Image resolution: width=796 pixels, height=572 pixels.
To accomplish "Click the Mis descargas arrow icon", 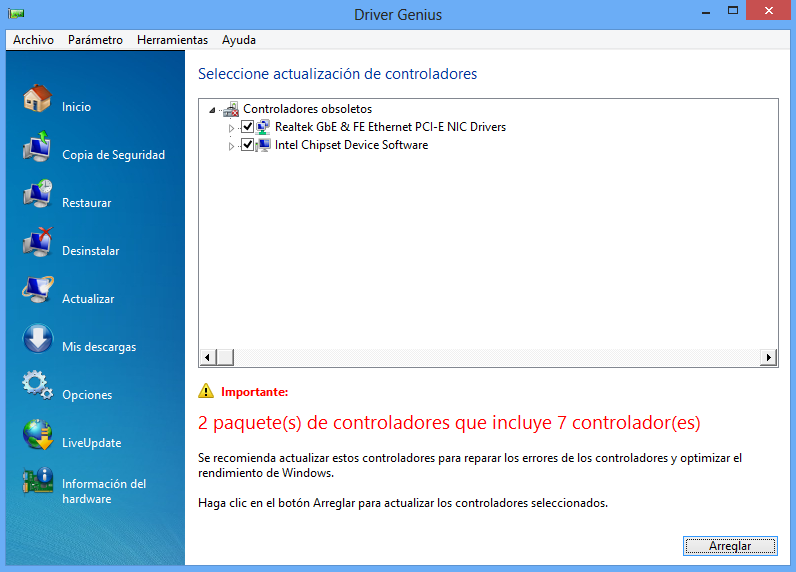I will coord(38,339).
